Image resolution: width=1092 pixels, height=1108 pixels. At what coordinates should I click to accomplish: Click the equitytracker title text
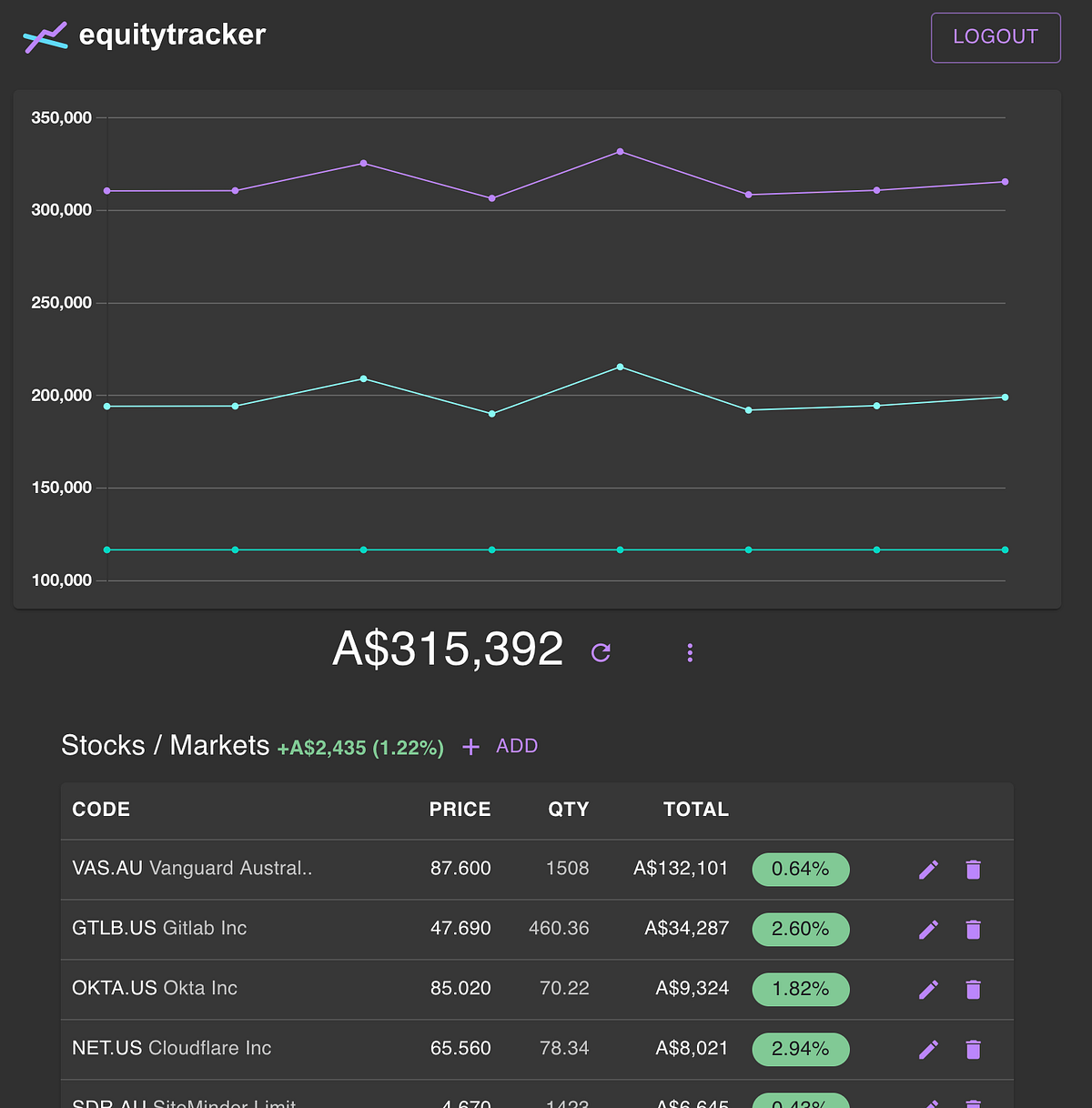pos(172,35)
